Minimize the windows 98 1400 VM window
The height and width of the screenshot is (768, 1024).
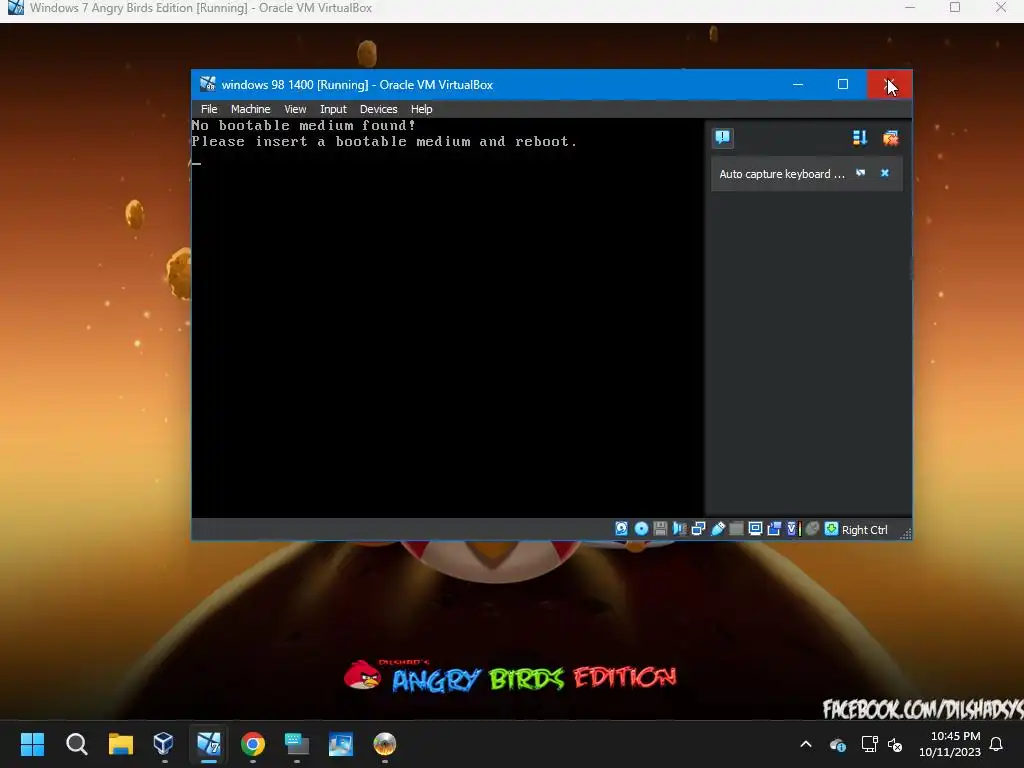point(797,84)
